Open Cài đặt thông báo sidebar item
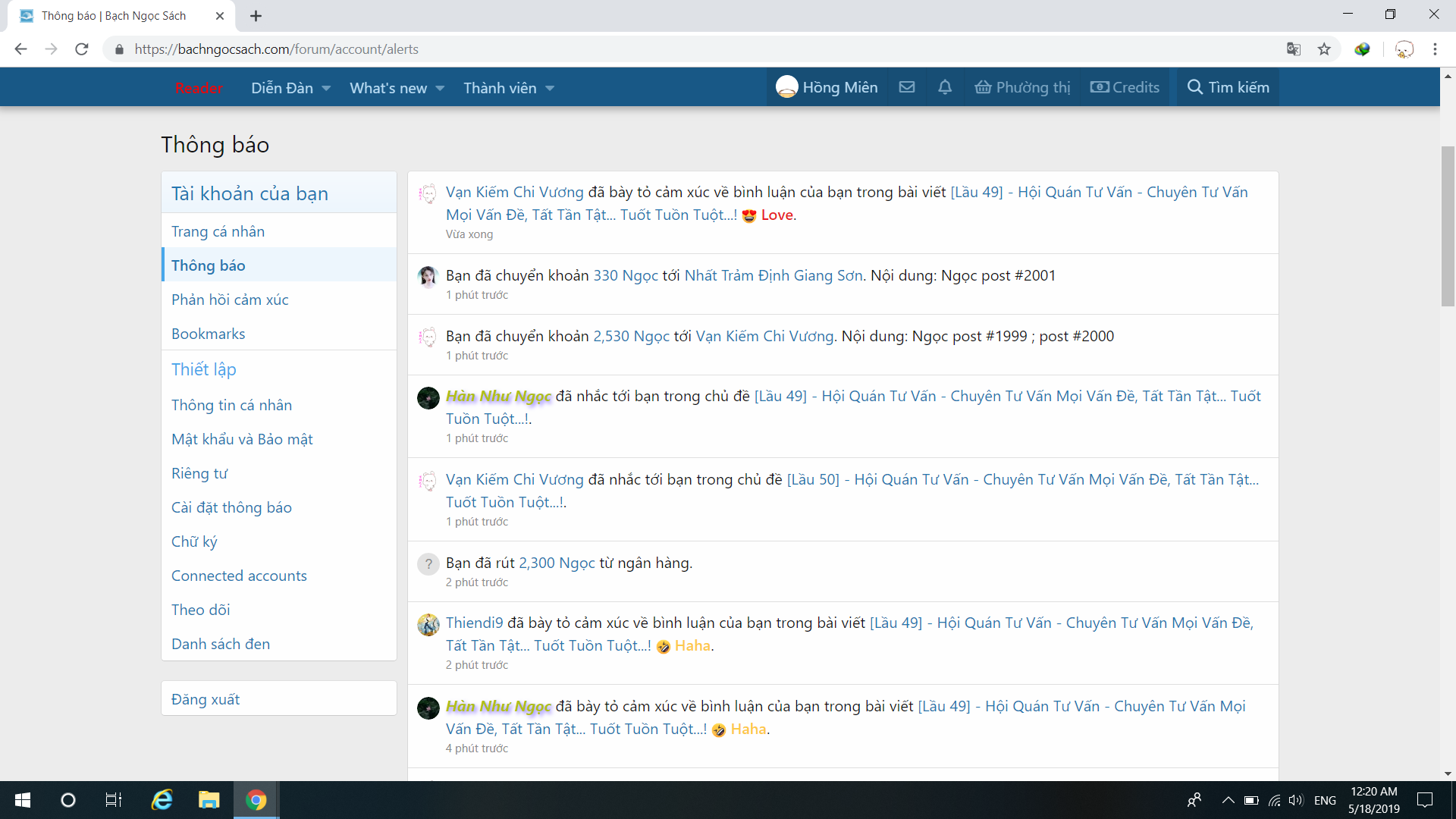The width and height of the screenshot is (1456, 819). [231, 507]
